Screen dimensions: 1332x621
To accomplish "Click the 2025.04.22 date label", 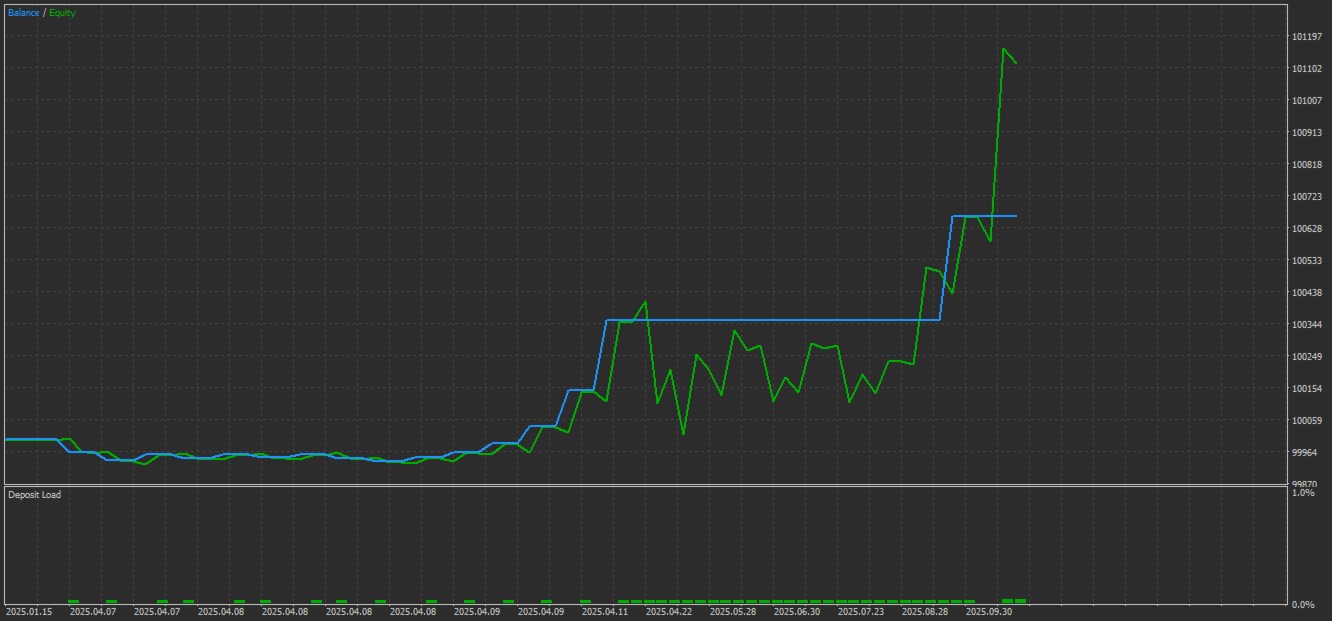I will (x=669, y=611).
